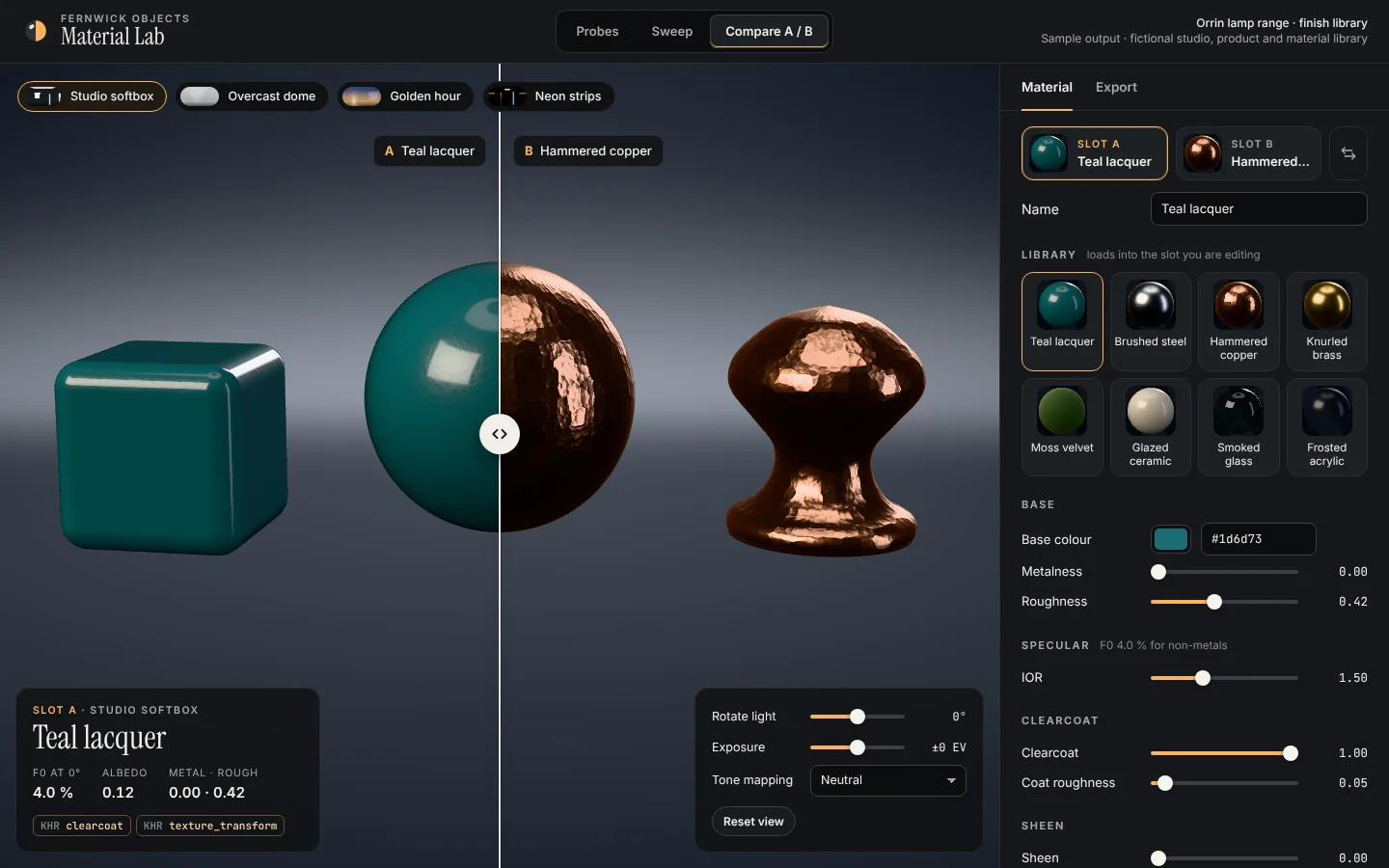Adjust the Metalness slider
This screenshot has height=868, width=1389.
pyautogui.click(x=1224, y=572)
